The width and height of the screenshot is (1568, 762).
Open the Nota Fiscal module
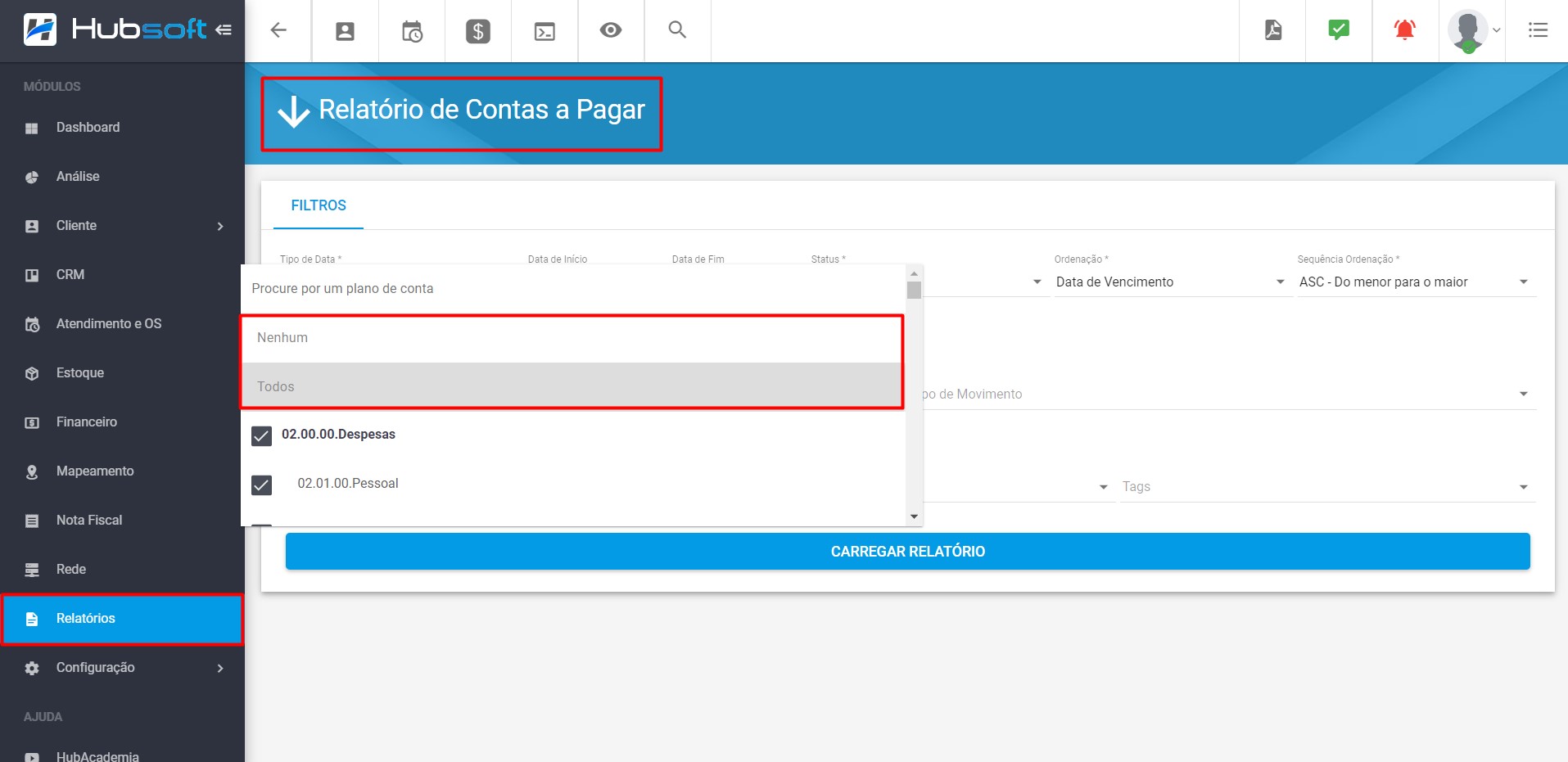pyautogui.click(x=123, y=521)
